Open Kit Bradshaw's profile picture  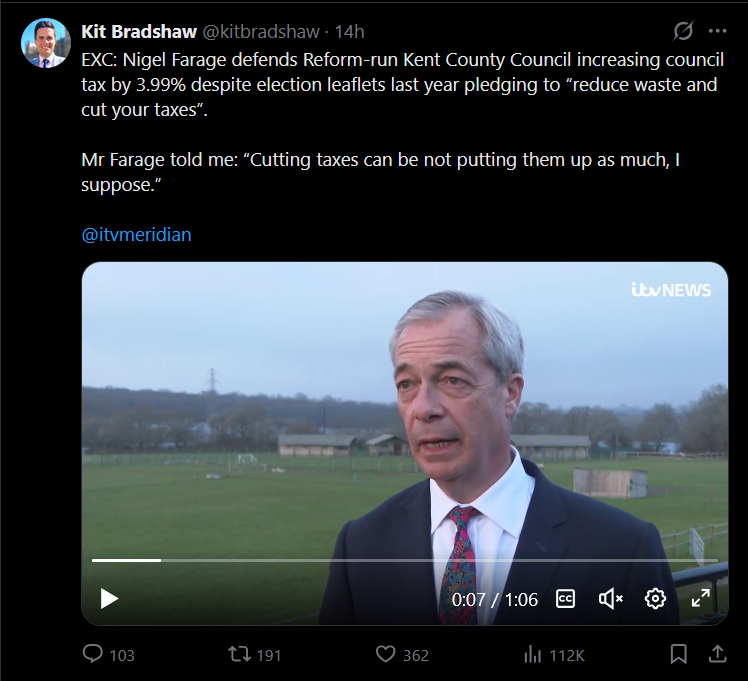pos(45,43)
